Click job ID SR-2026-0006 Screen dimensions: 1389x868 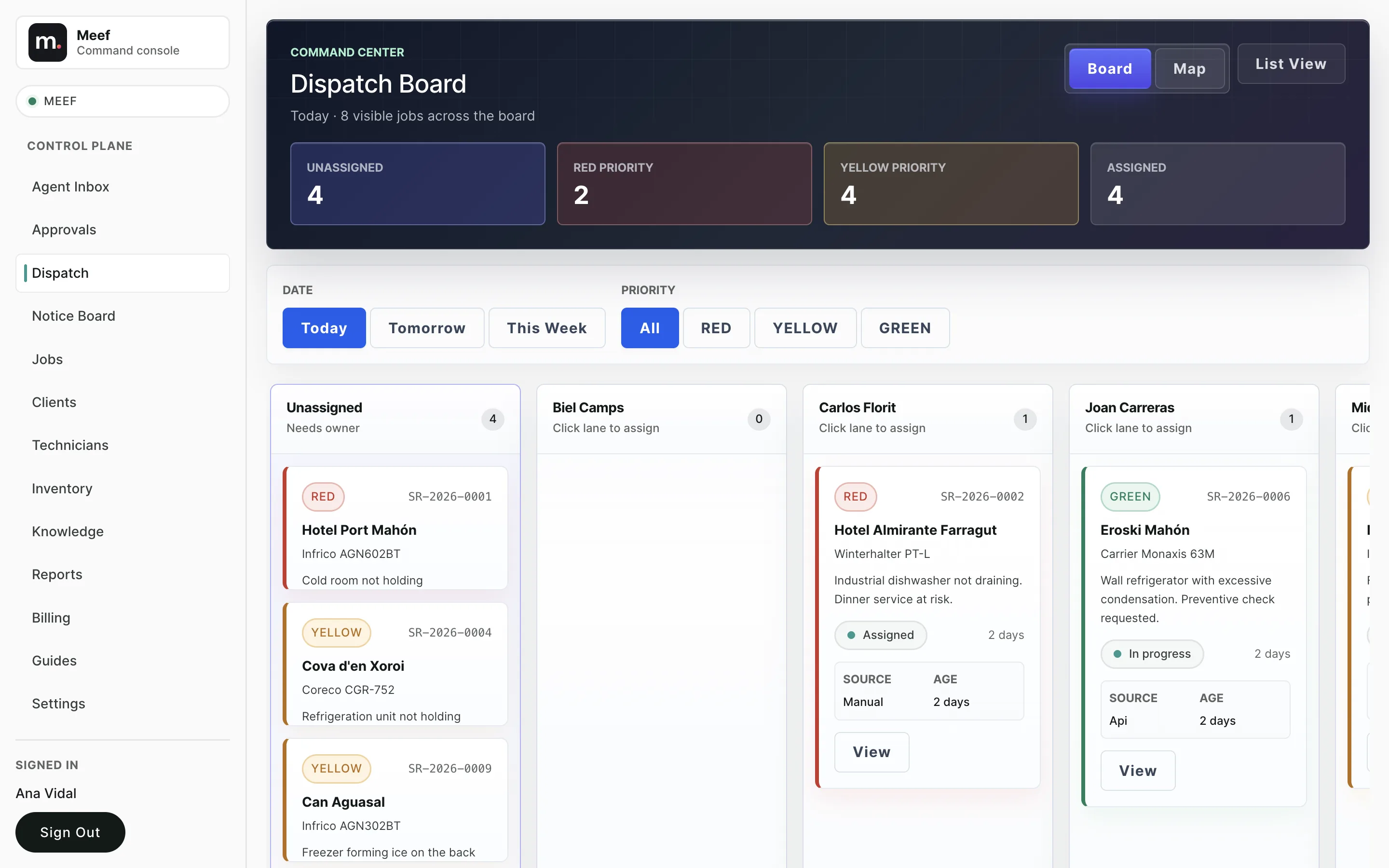pos(1248,497)
